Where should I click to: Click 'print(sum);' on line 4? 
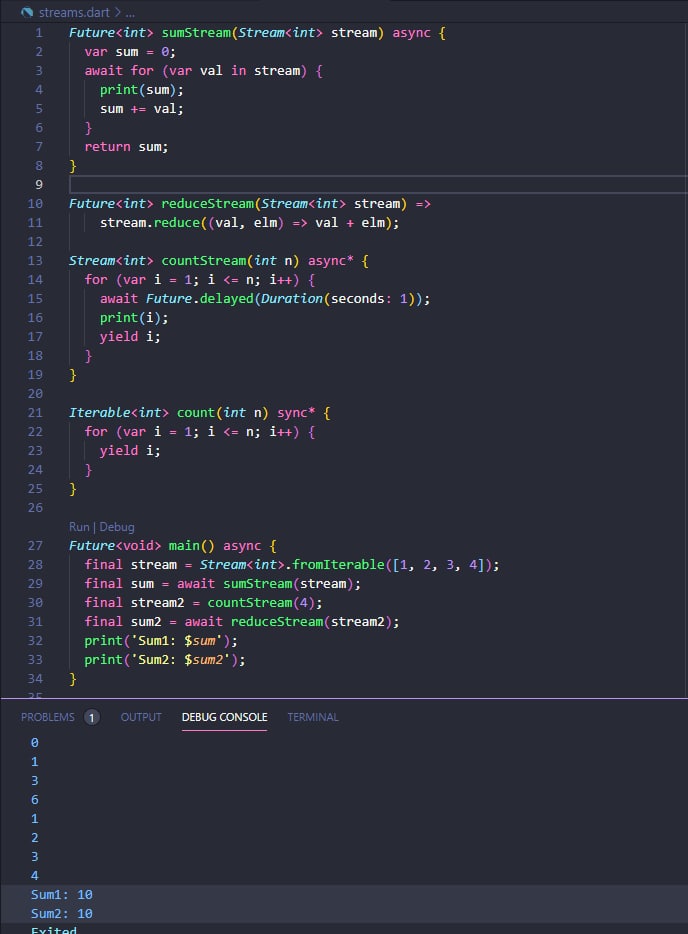tap(142, 90)
